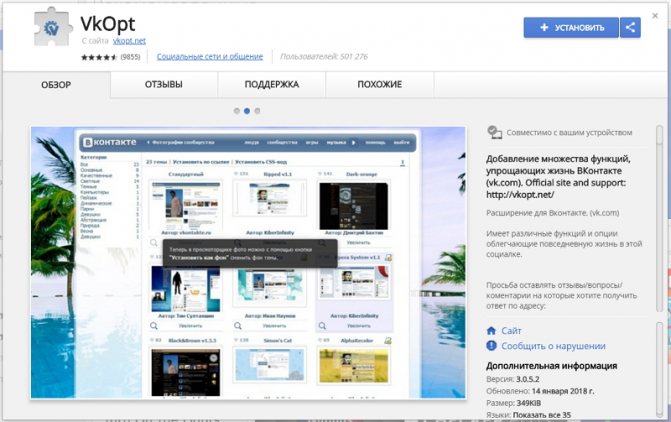Click version text 3.0.5.2
The height and width of the screenshot is (422, 671).
point(528,379)
